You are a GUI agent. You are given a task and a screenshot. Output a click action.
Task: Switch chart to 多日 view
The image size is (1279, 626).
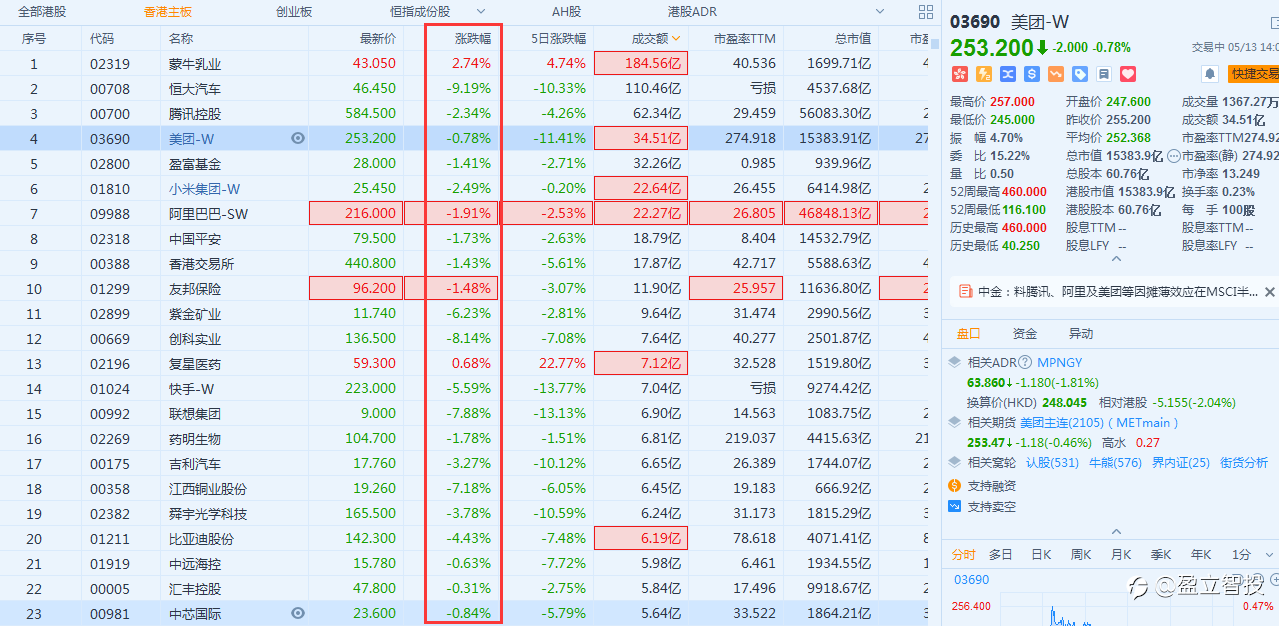[1001, 554]
